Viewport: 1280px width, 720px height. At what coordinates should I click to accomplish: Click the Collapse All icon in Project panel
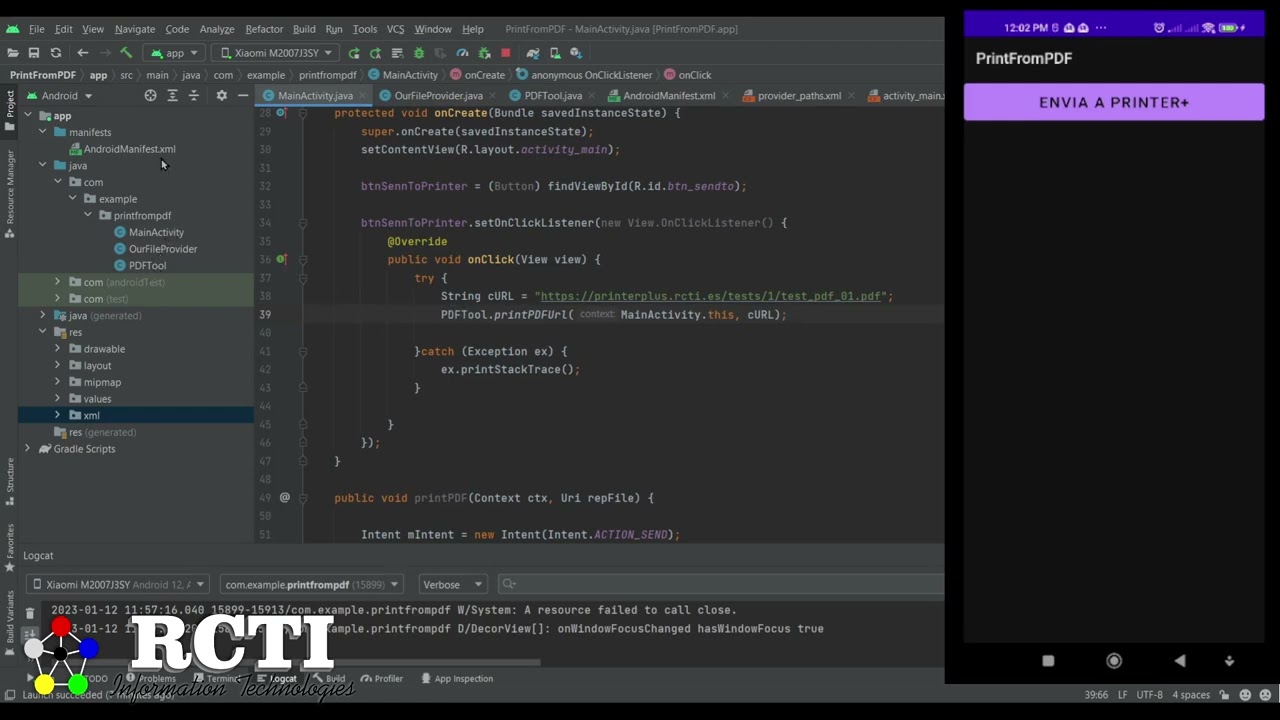point(194,96)
